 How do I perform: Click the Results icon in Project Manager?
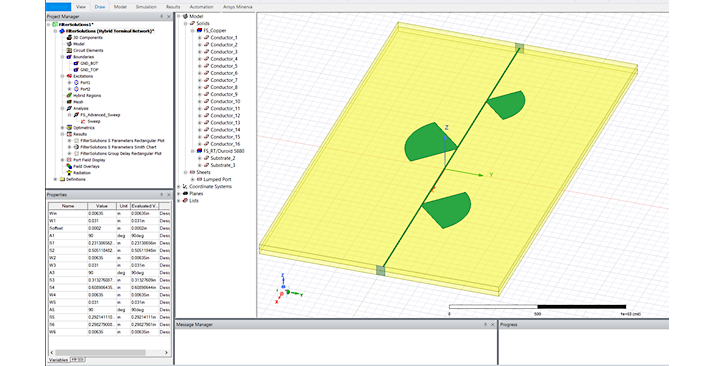tap(69, 134)
